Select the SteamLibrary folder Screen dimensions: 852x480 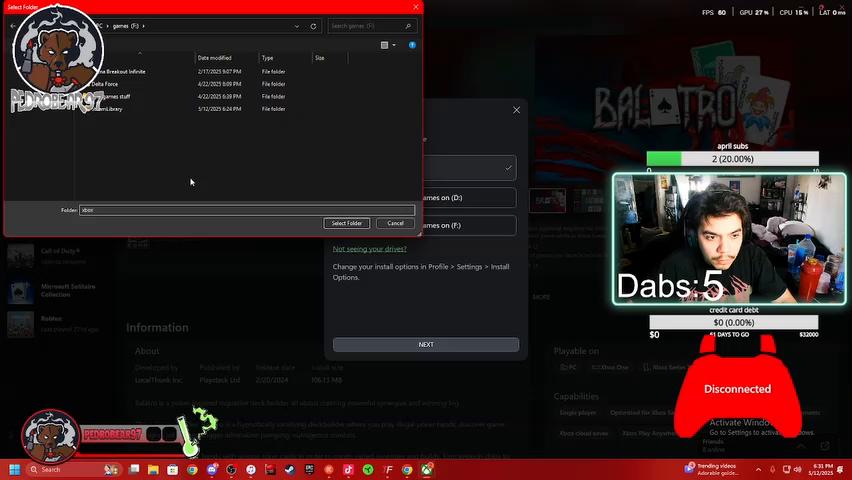click(x=108, y=109)
